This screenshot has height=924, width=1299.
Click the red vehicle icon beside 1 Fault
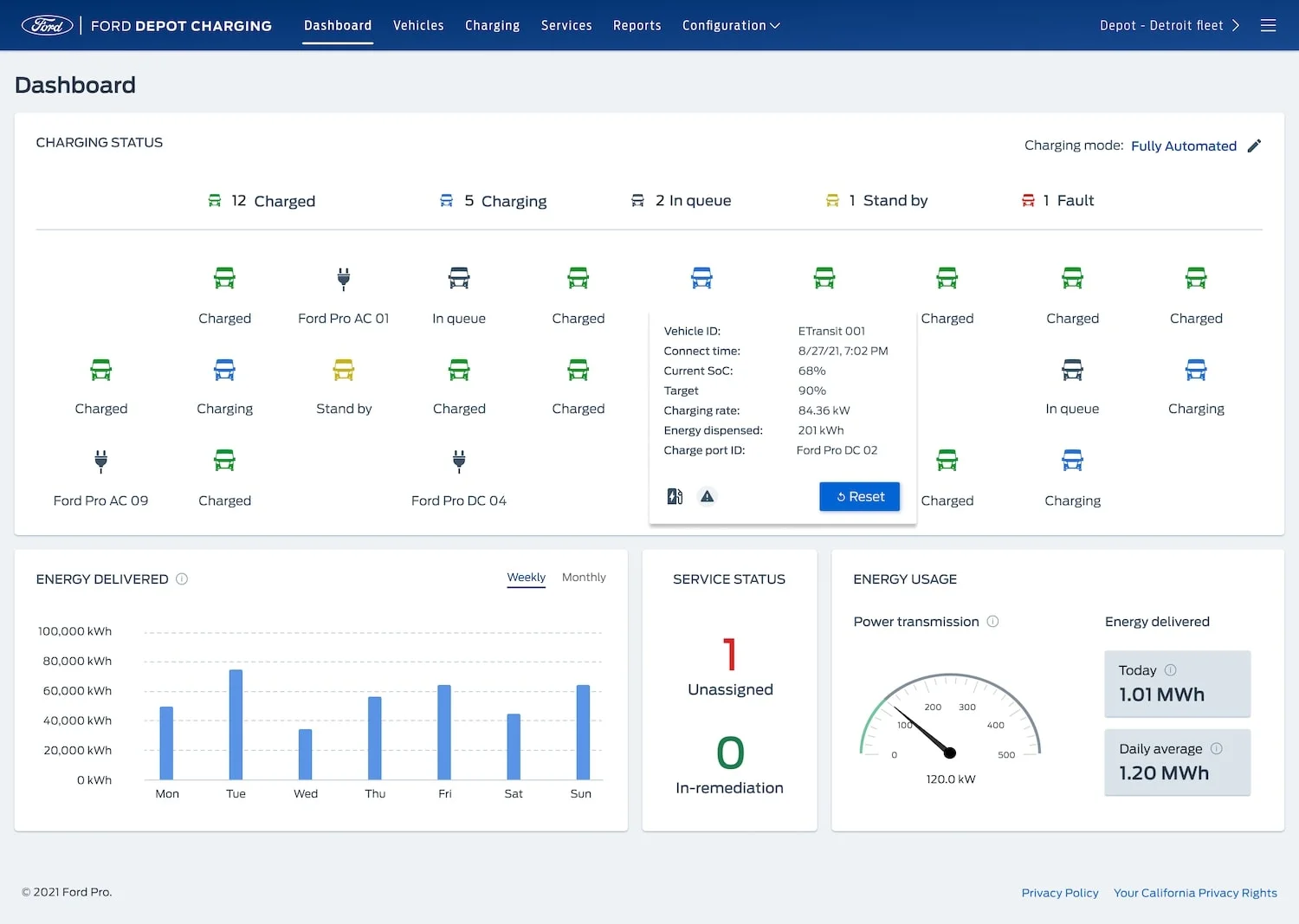click(1028, 200)
